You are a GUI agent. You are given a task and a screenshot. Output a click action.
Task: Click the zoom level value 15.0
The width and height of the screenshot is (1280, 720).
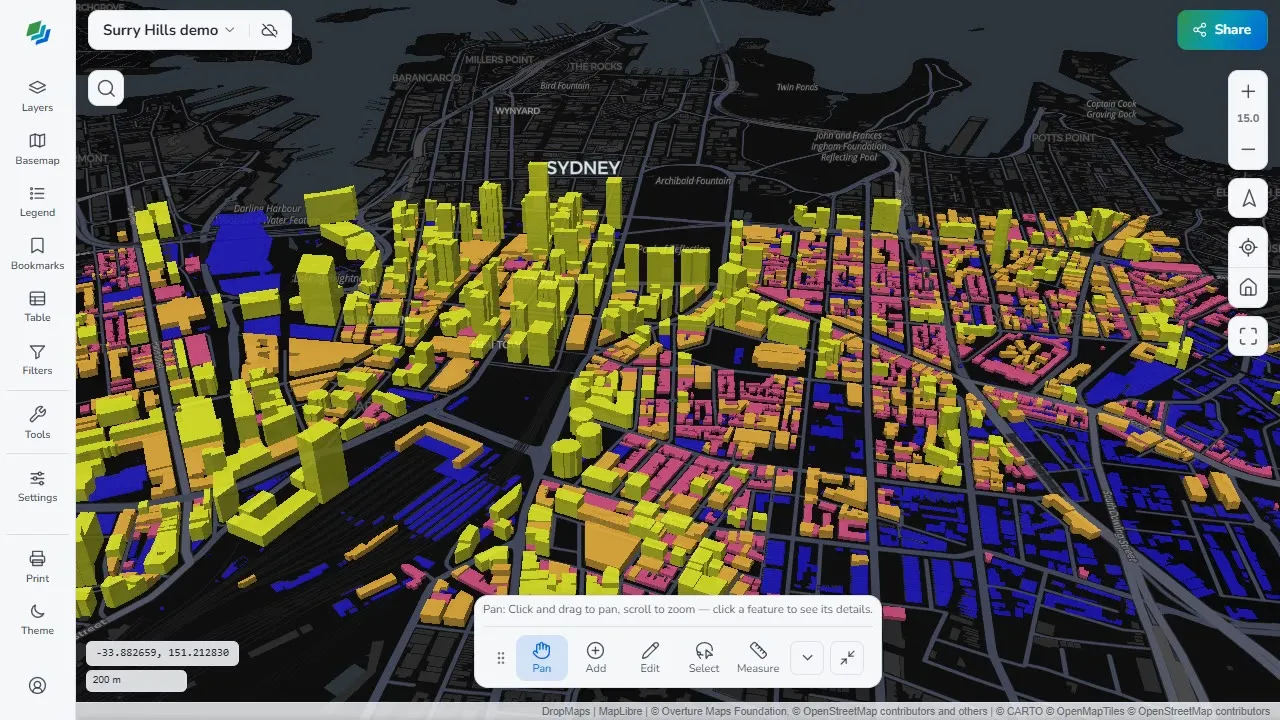[x=1248, y=118]
